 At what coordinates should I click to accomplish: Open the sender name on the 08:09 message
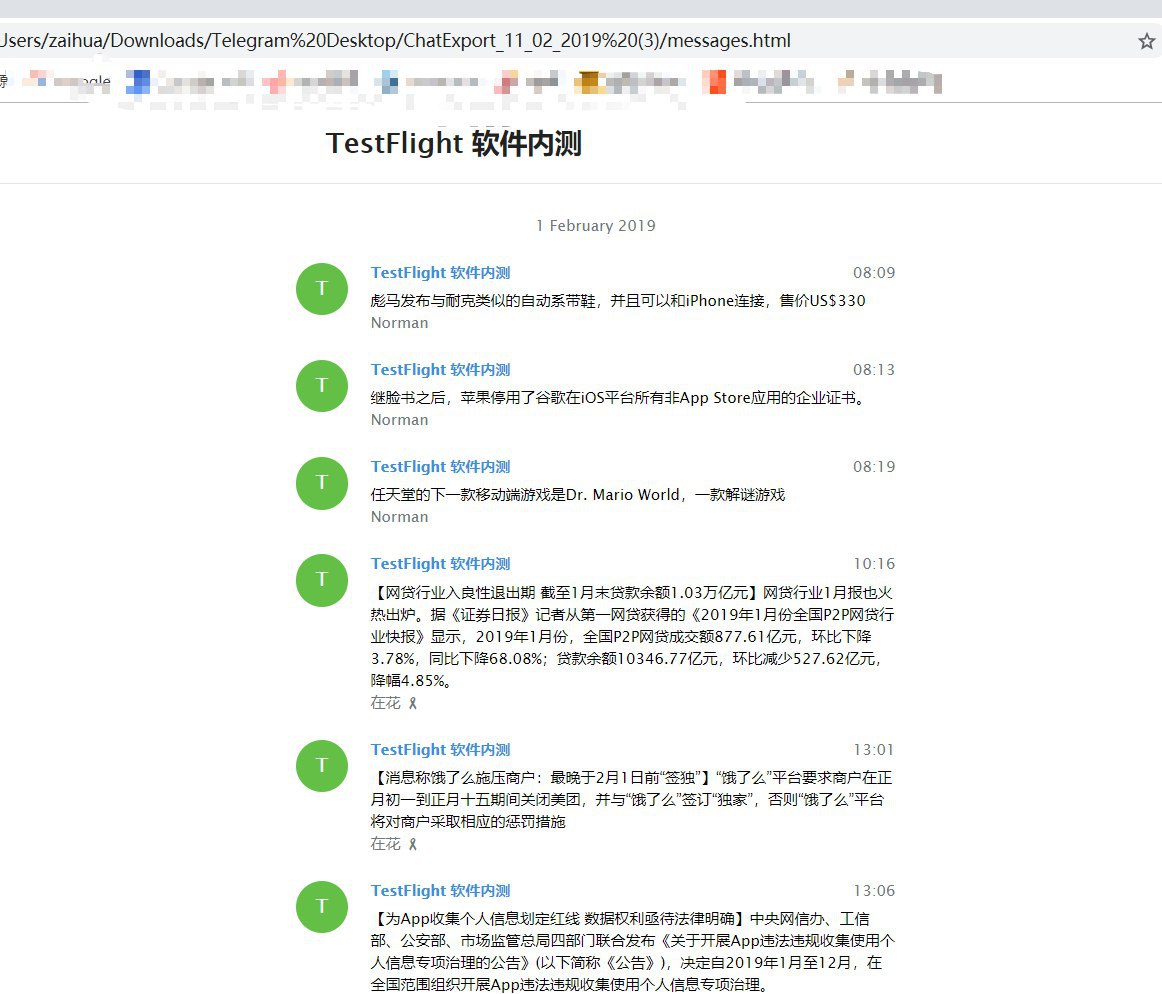point(440,273)
